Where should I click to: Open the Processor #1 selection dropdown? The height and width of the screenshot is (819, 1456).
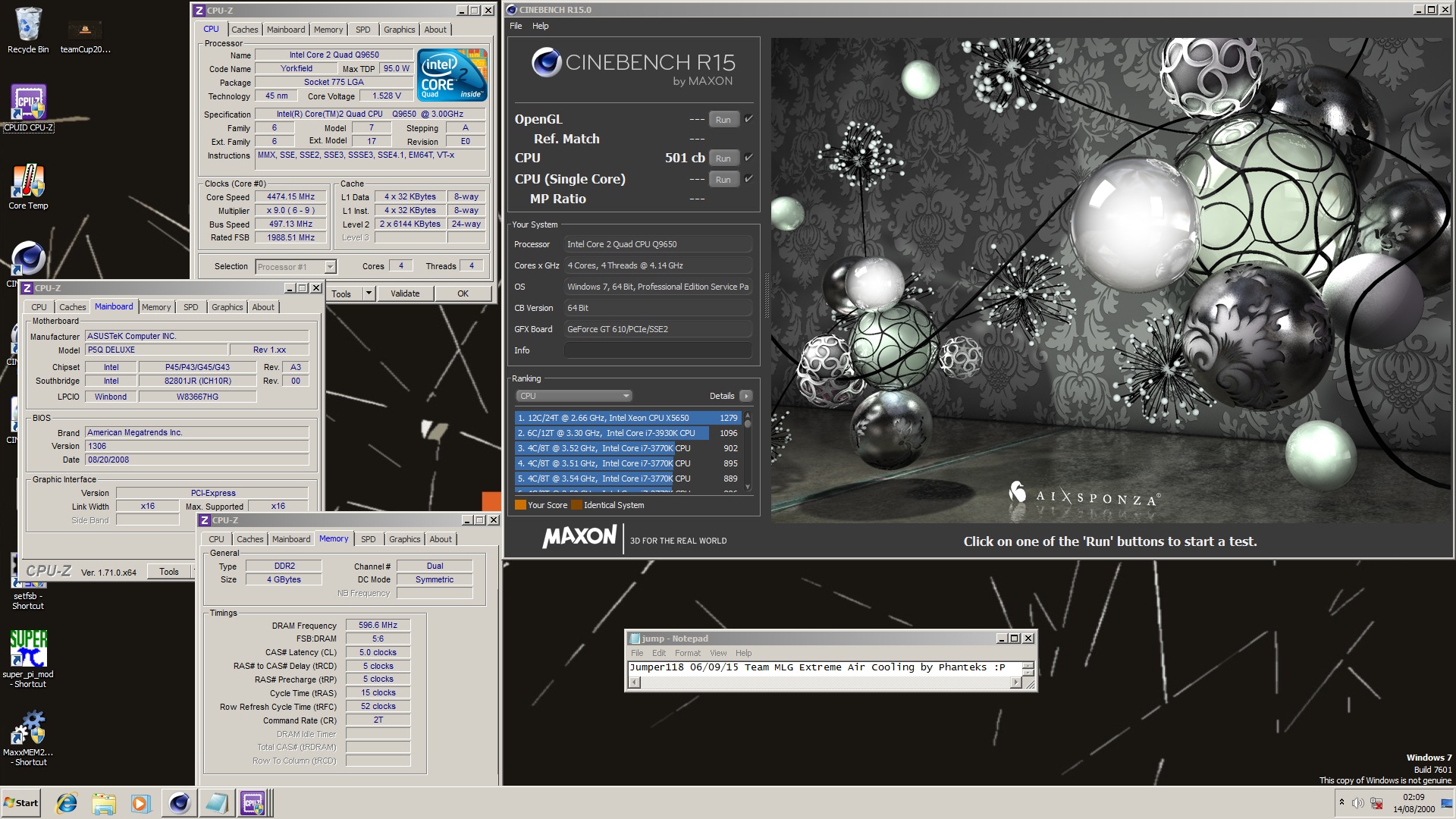click(330, 267)
